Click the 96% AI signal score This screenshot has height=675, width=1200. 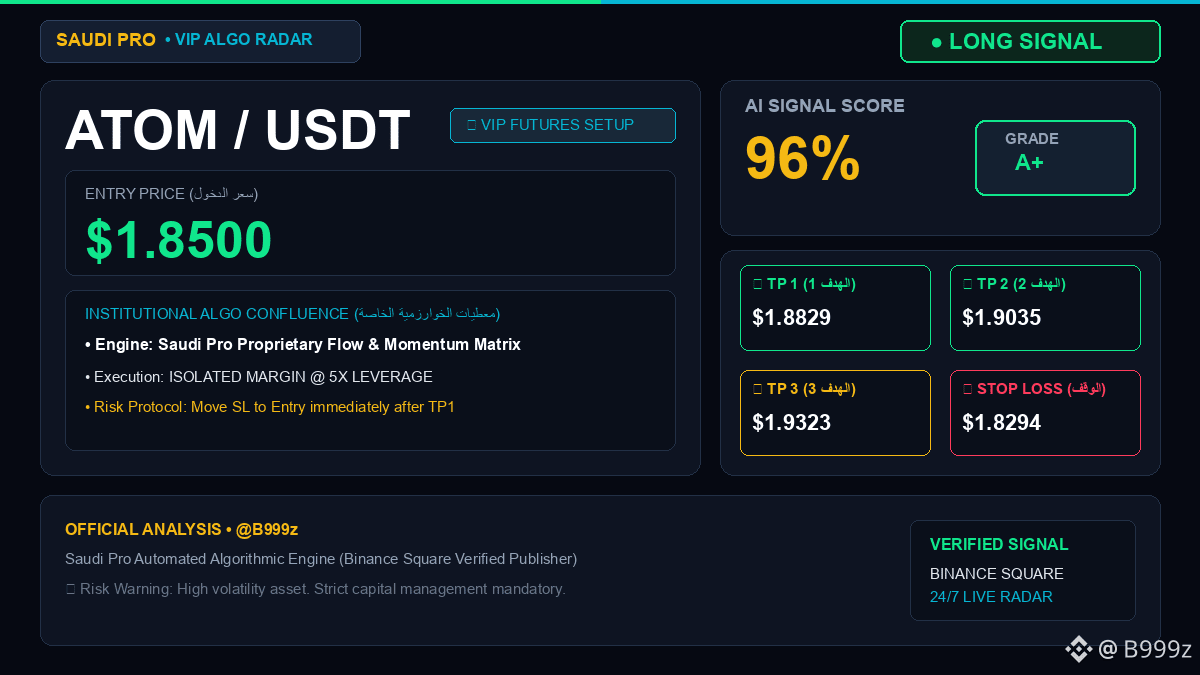click(x=803, y=159)
